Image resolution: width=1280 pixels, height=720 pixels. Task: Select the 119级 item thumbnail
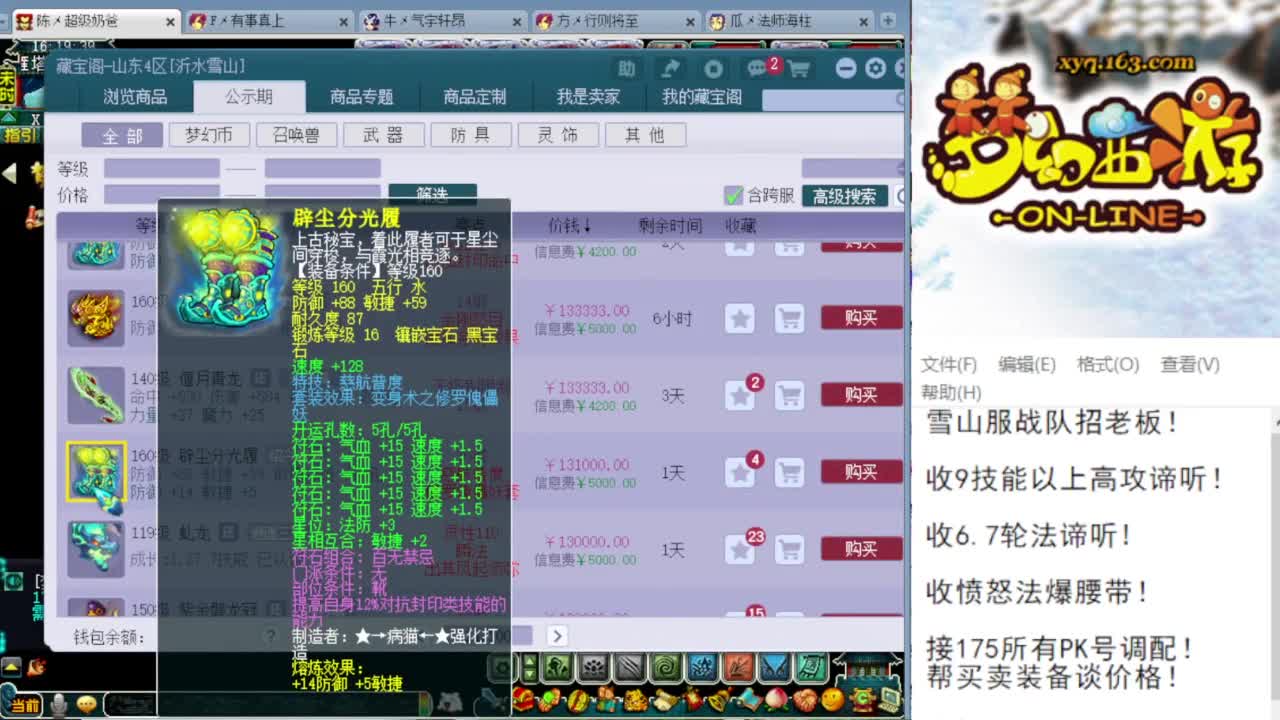(96, 549)
